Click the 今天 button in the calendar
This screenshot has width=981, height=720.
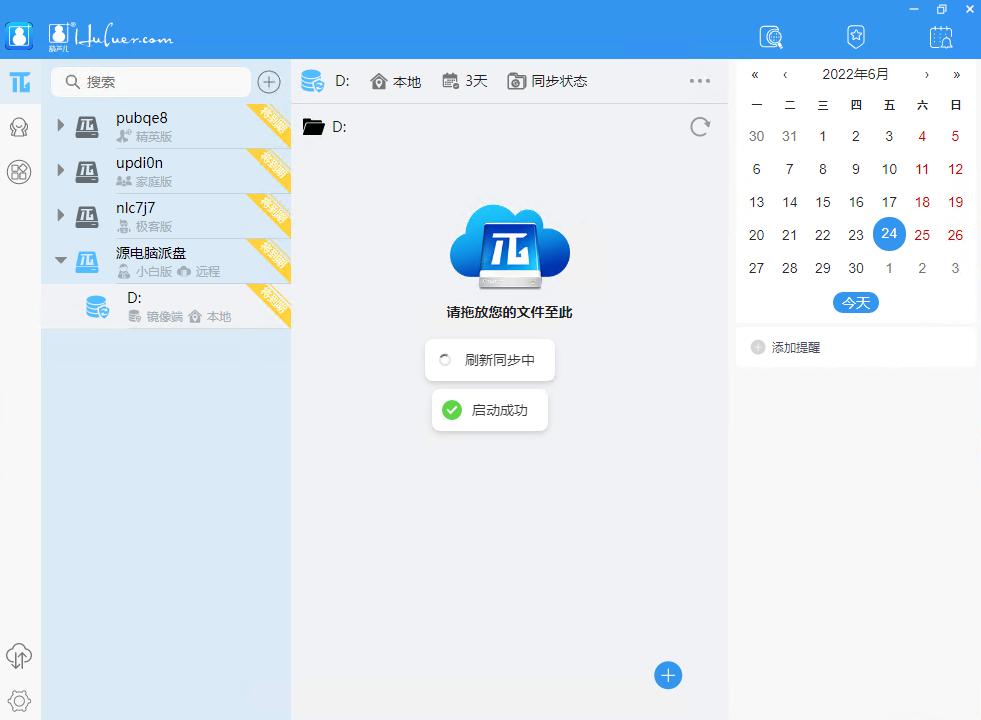click(x=855, y=302)
